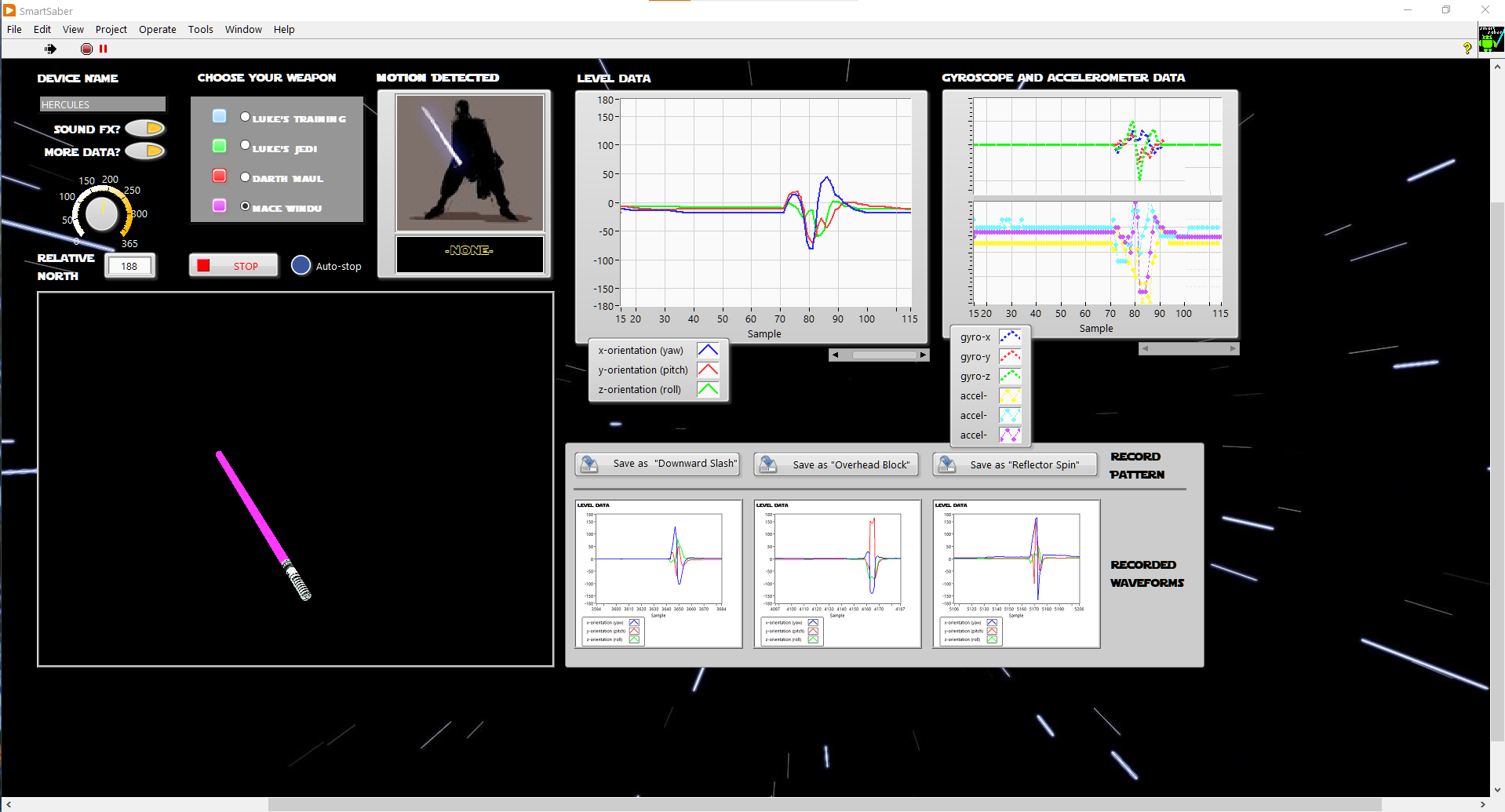Toggle the More Data switch
This screenshot has width=1505, height=812.
click(x=145, y=151)
